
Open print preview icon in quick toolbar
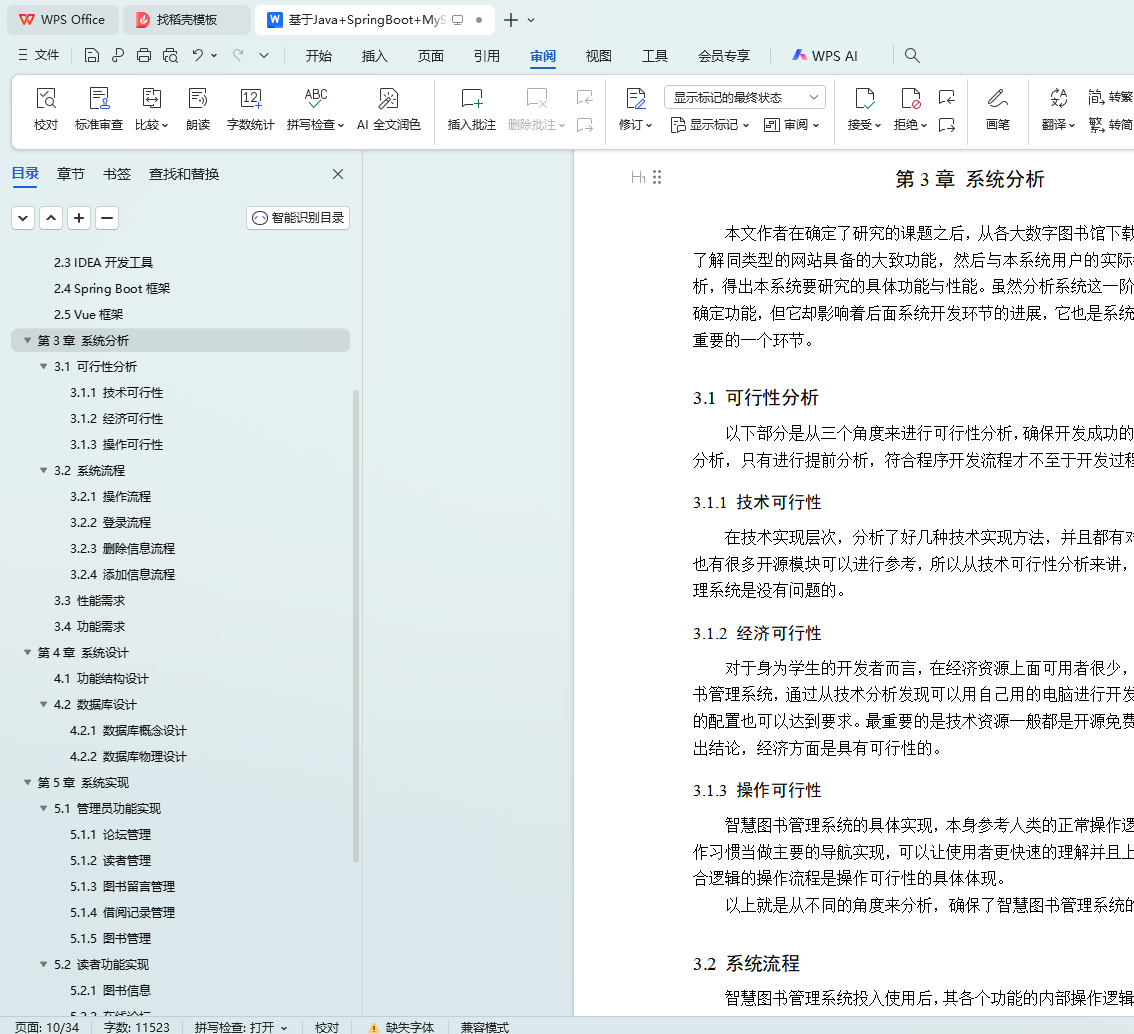[170, 56]
